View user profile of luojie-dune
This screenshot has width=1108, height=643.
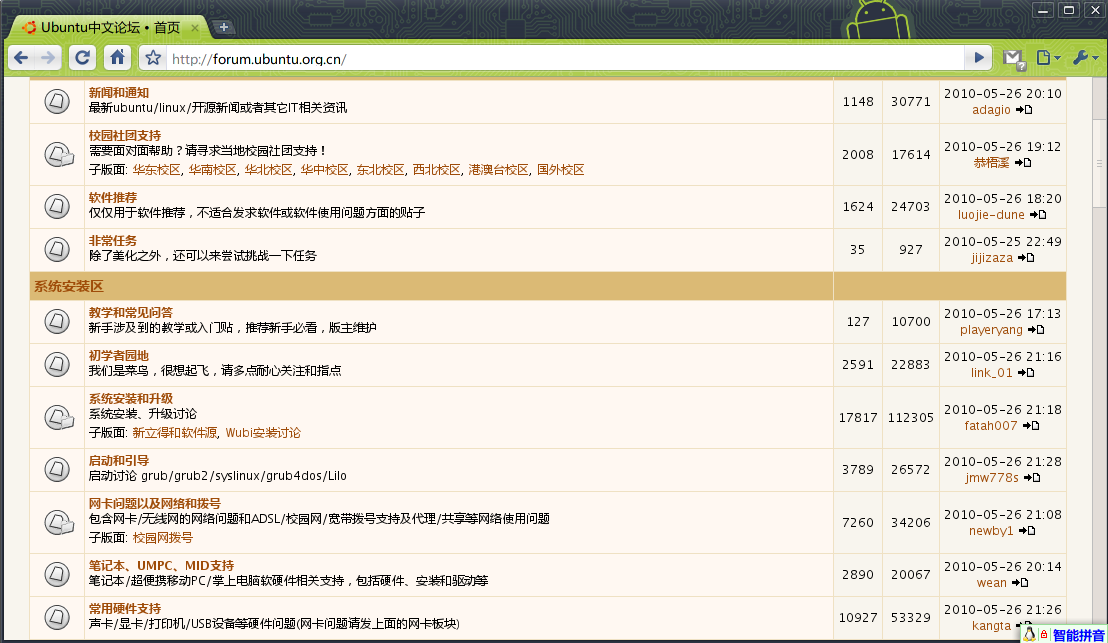[991, 215]
